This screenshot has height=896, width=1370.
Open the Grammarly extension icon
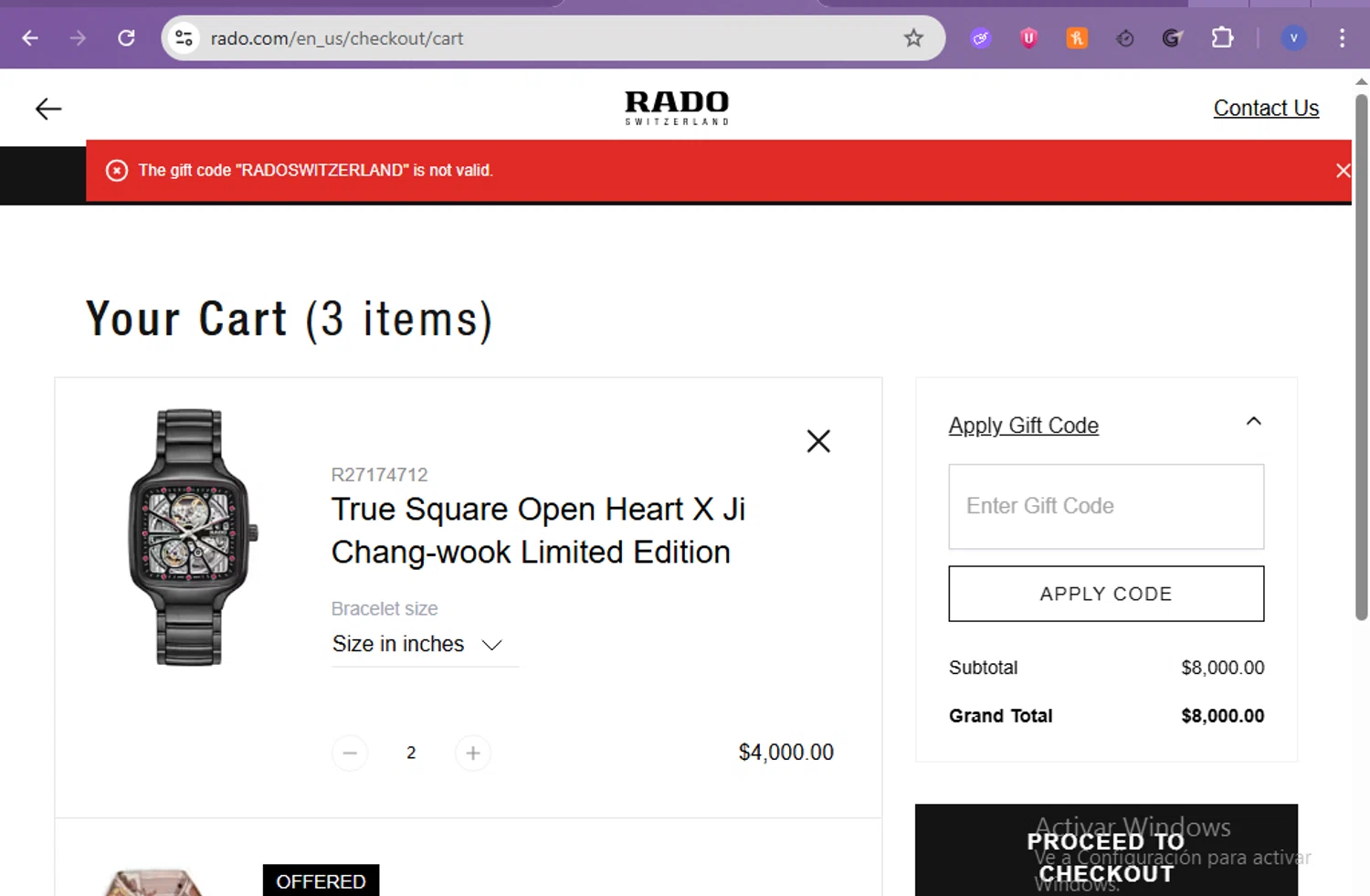tap(1173, 38)
